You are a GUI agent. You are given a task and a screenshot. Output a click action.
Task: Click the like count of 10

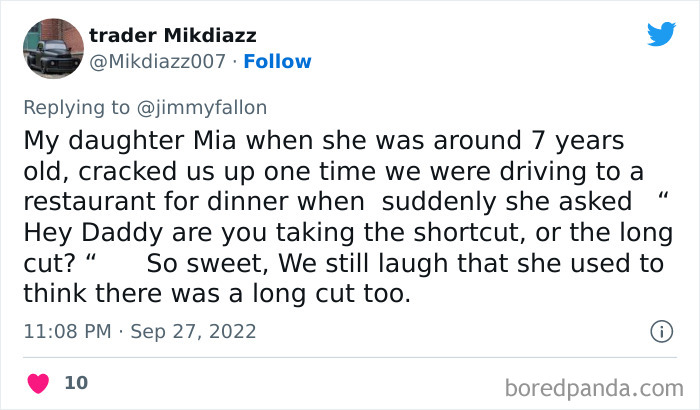click(x=74, y=382)
